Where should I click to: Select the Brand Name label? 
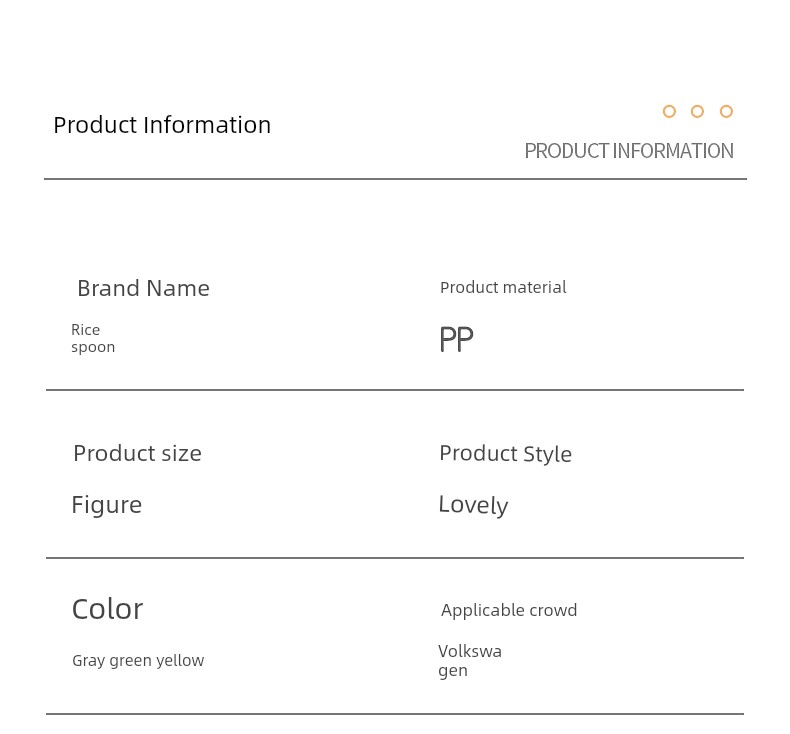143,289
